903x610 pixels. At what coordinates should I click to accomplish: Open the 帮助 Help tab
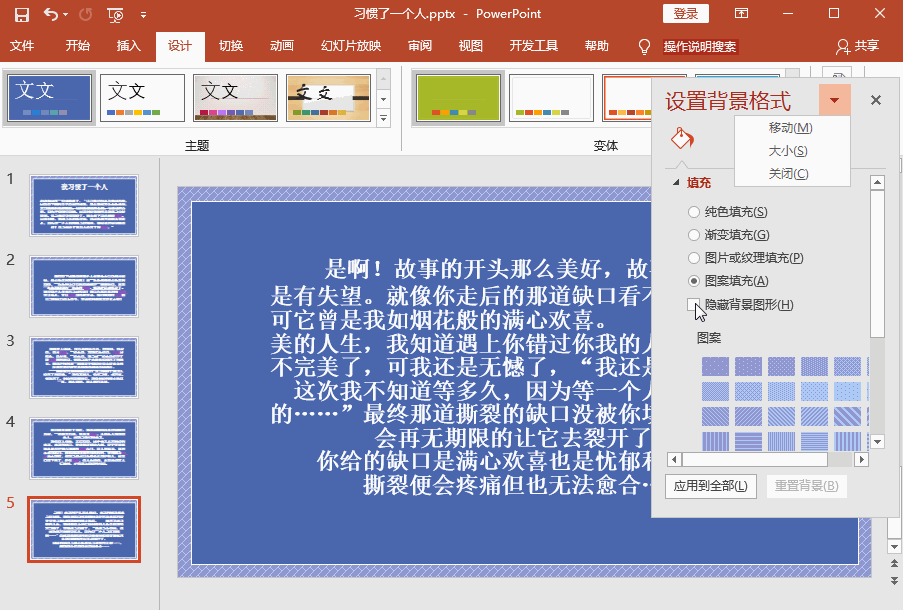[x=597, y=46]
